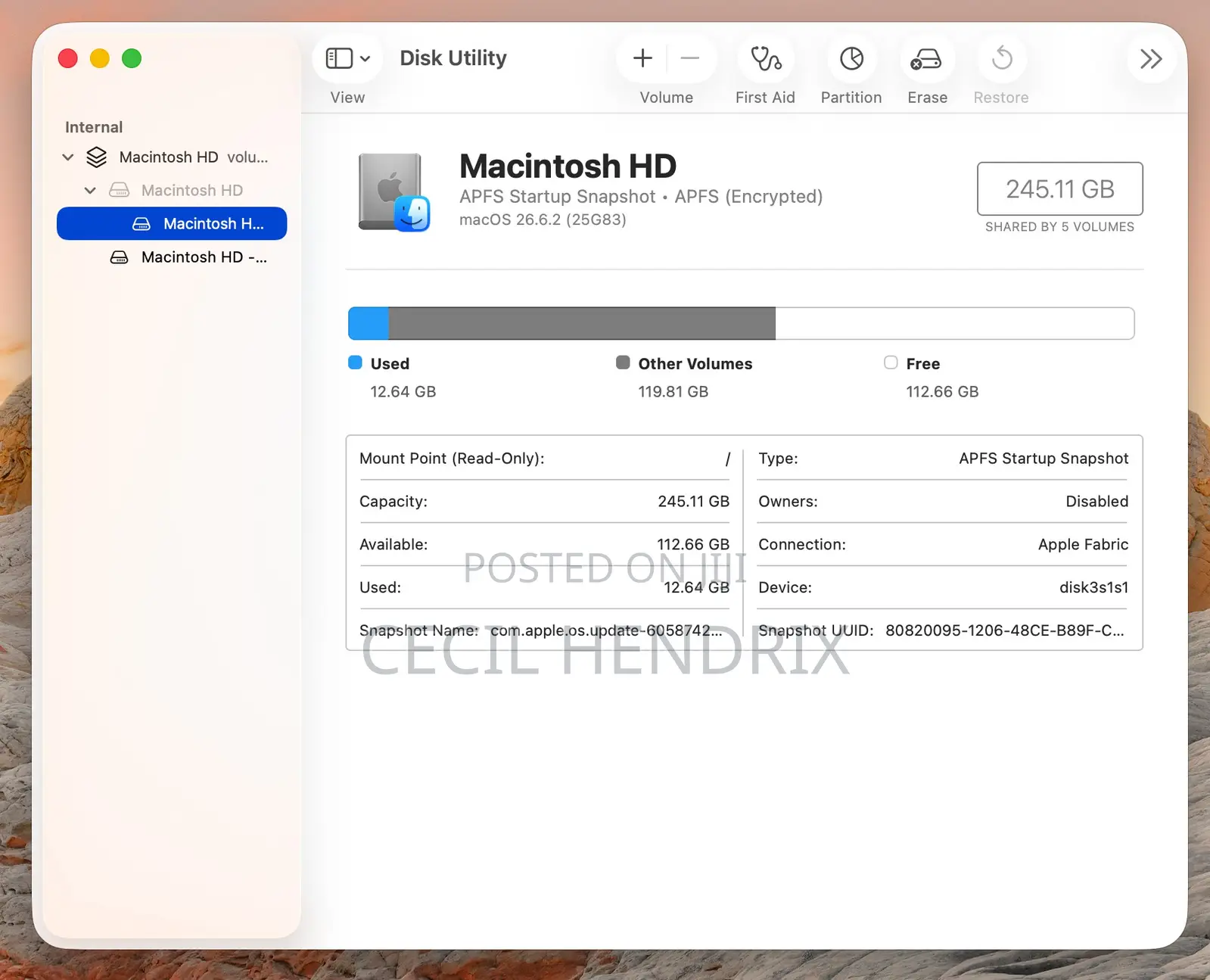The image size is (1210, 980).
Task: Click the 119.81 GB other volumes value
Action: click(673, 392)
